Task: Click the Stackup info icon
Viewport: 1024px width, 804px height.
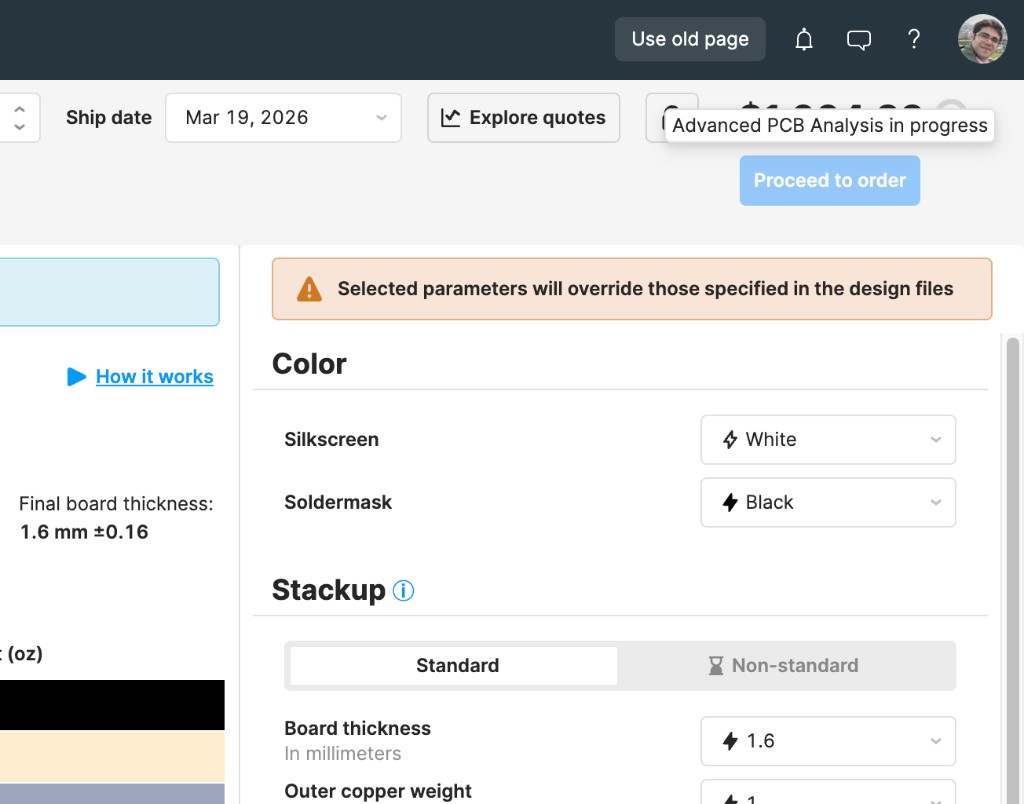Action: 403,590
